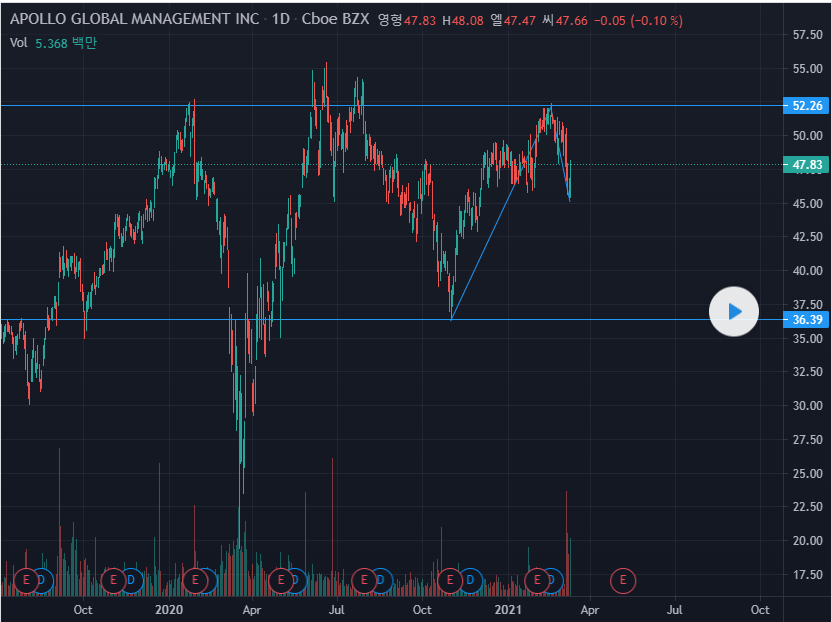Click the earnings E marker near Apr 2020
Viewport: 832px width, 622px height.
point(282,579)
